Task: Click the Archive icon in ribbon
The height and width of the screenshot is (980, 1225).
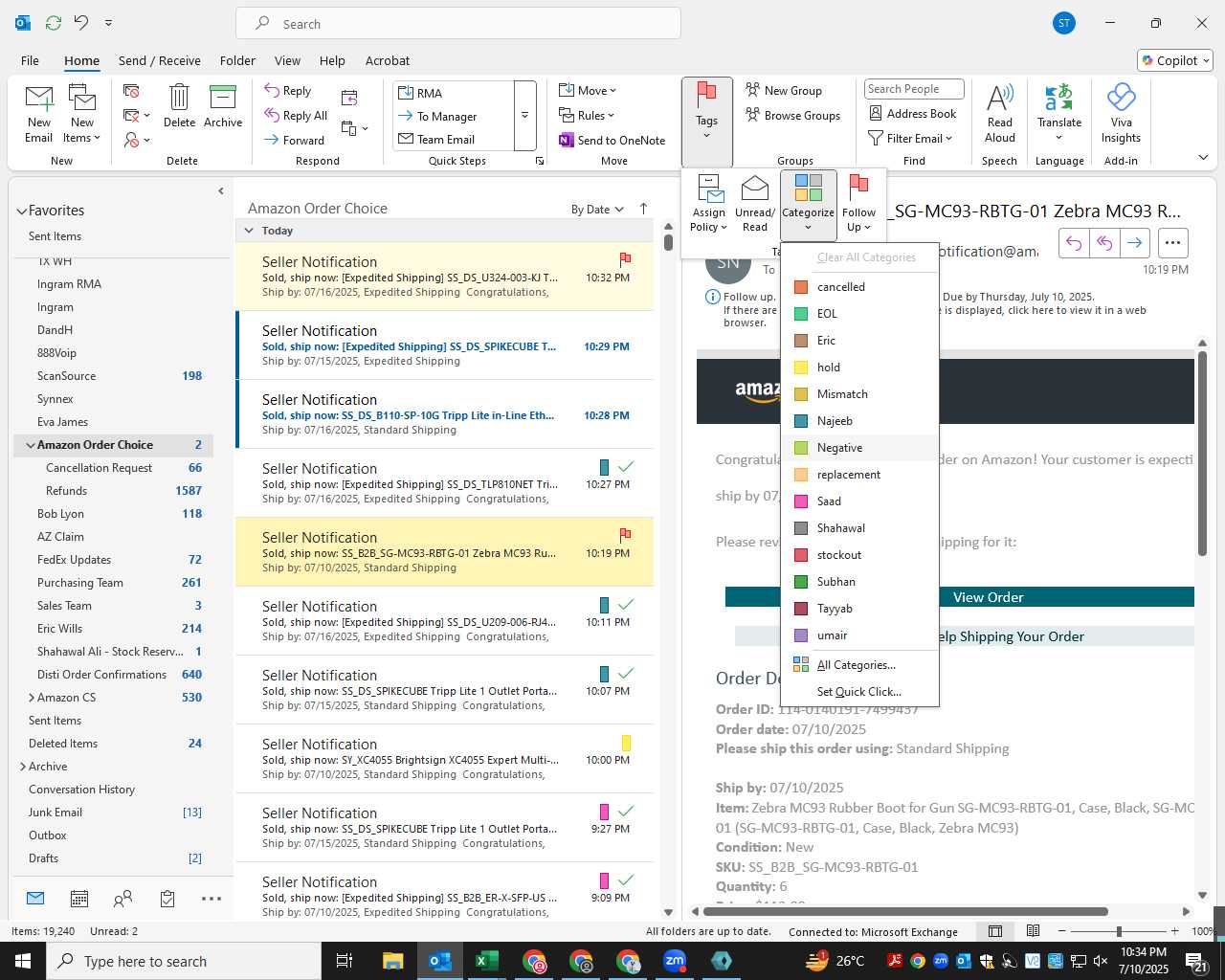Action: pyautogui.click(x=223, y=97)
